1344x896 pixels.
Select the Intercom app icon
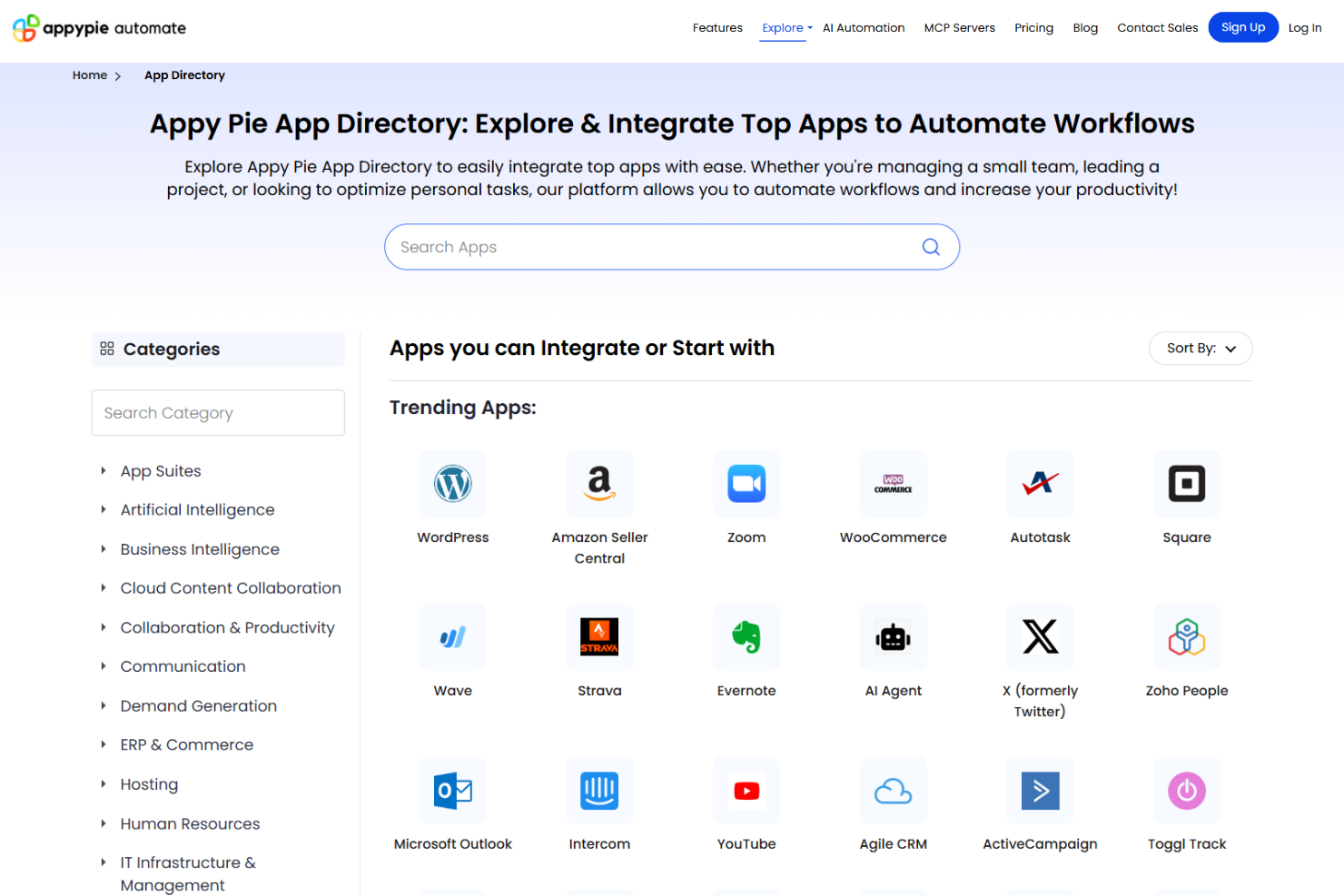599,791
